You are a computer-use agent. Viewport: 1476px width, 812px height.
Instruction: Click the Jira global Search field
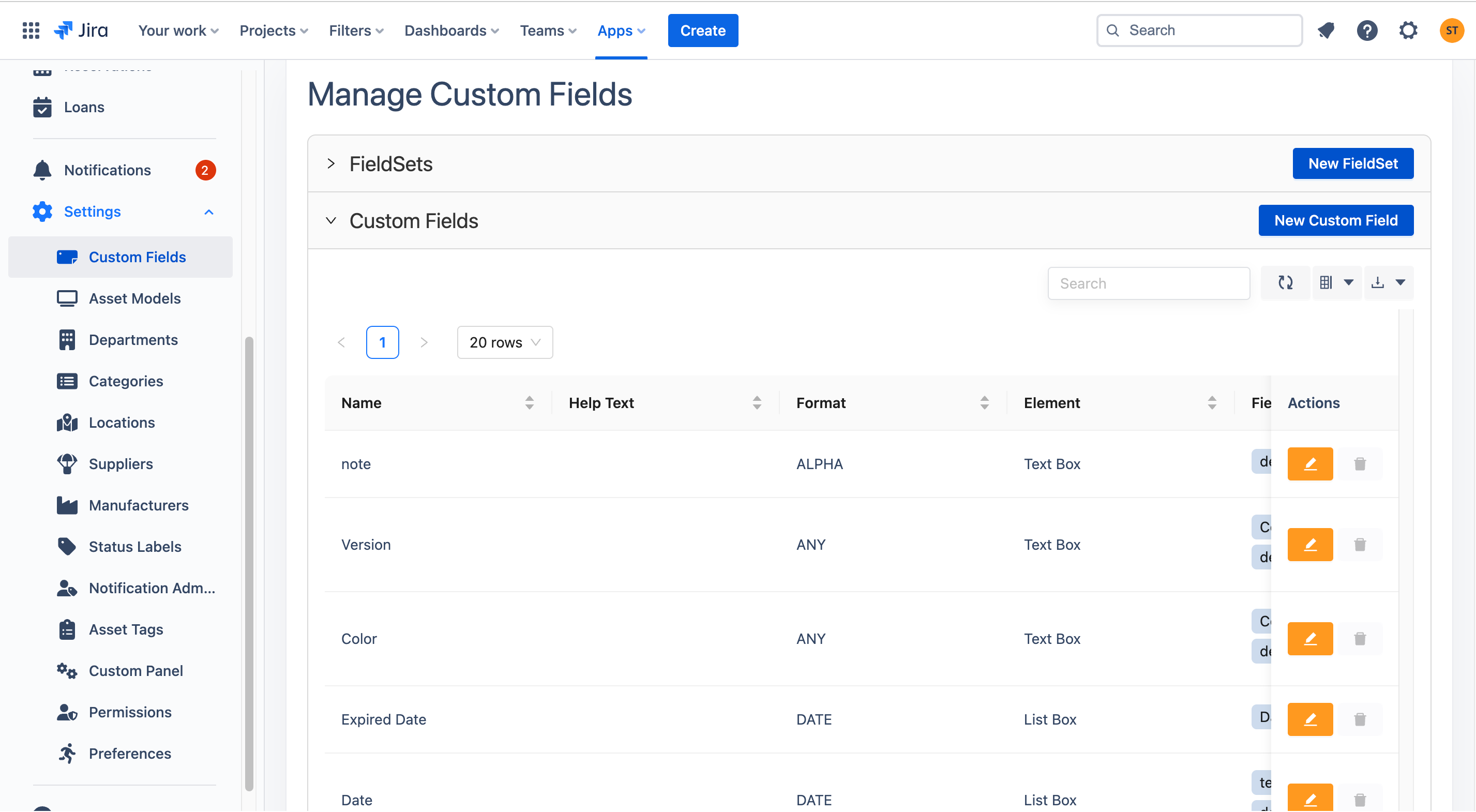tap(1199, 31)
